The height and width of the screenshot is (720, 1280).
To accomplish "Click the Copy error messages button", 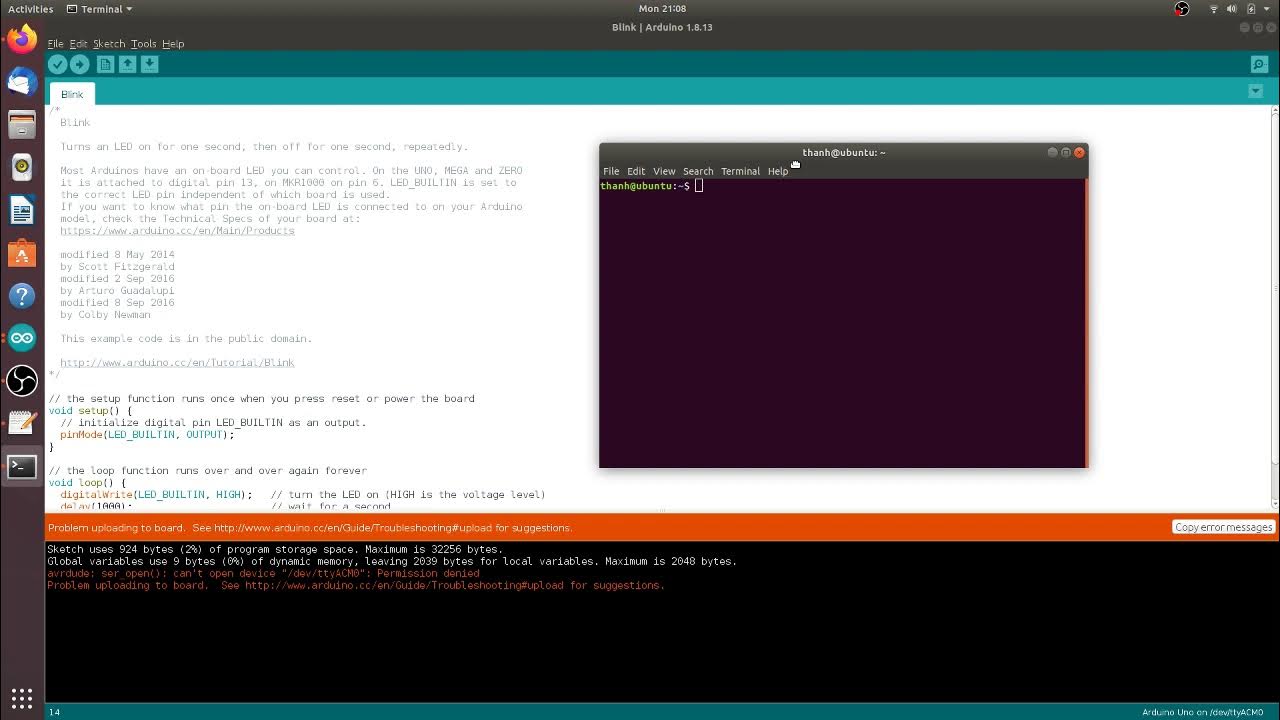I will pyautogui.click(x=1223, y=527).
